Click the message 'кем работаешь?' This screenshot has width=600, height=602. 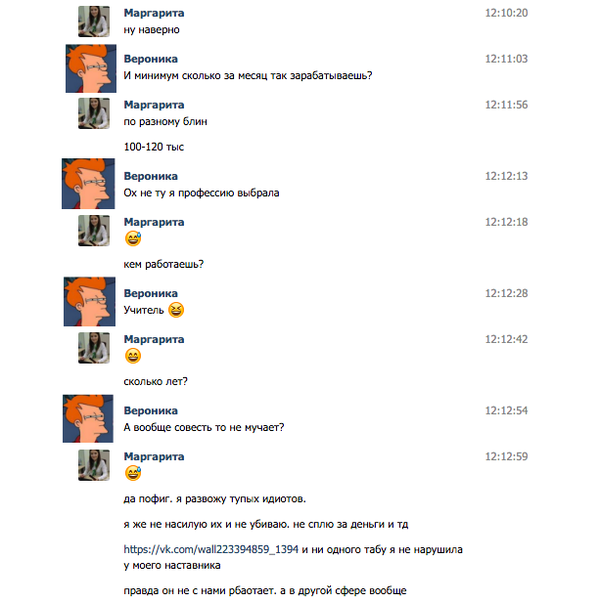tap(164, 264)
